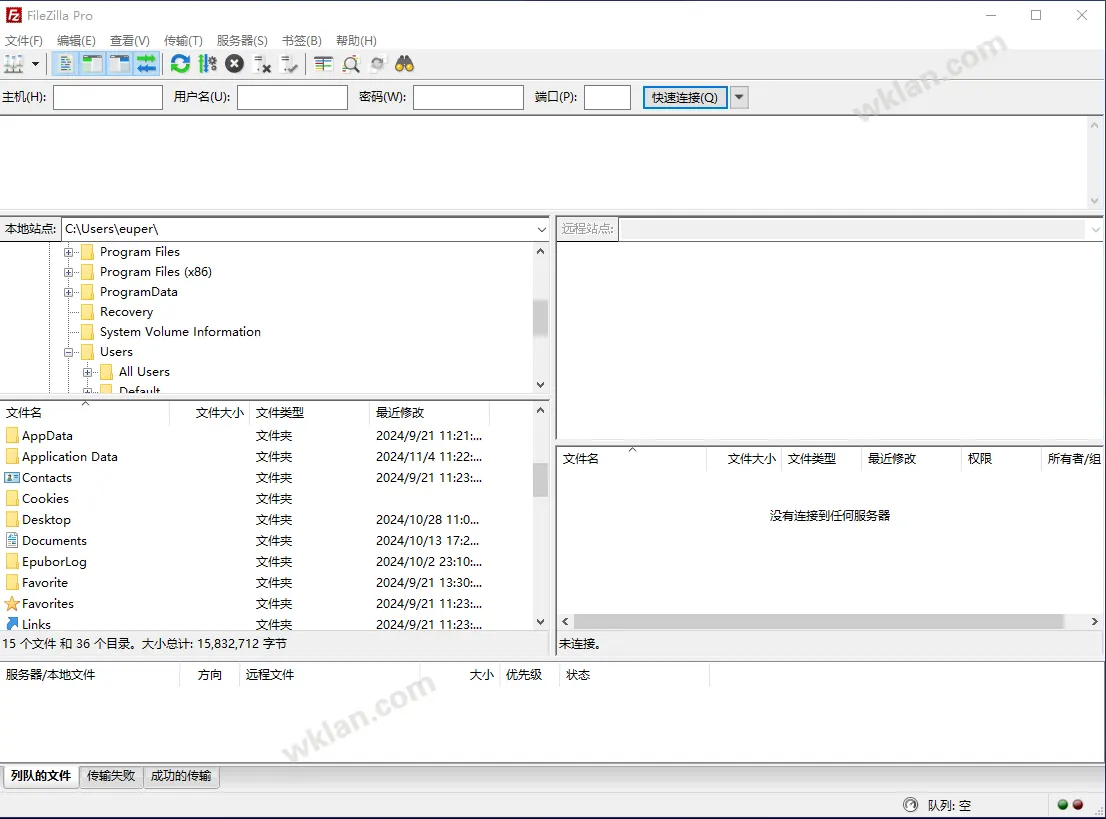Select Contacts folder icon
This screenshot has width=1106, height=819.
tap(12, 478)
